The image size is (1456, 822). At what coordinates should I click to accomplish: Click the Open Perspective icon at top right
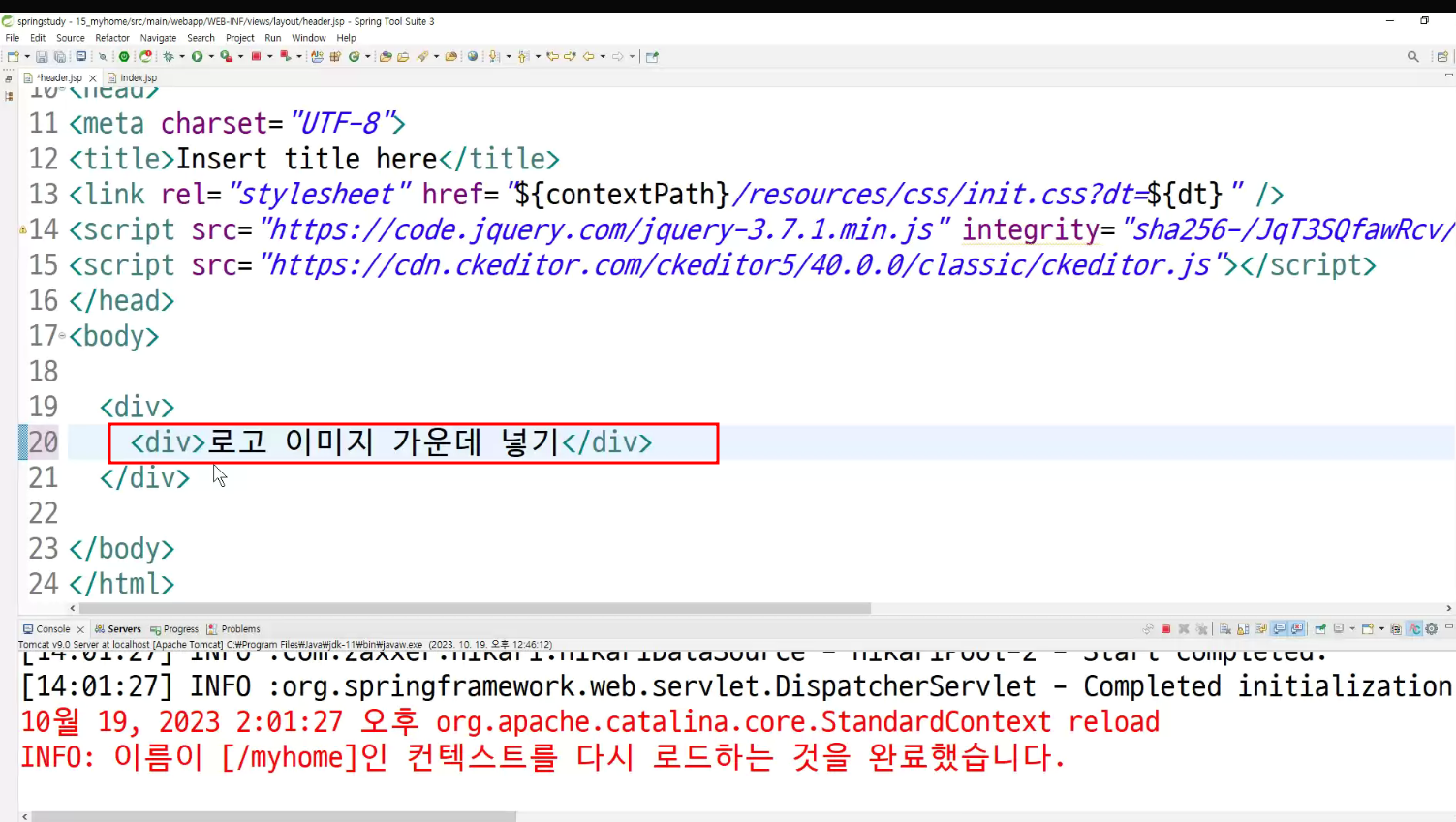point(1442,57)
